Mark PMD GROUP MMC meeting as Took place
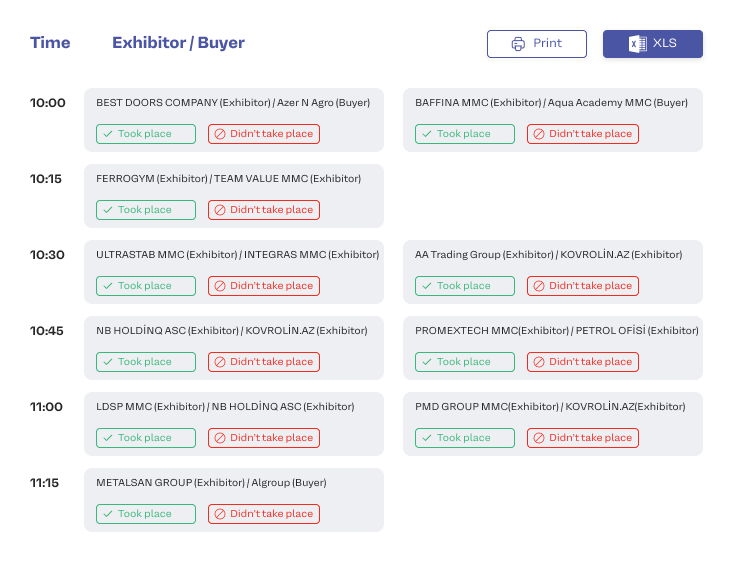The height and width of the screenshot is (580, 733). pyautogui.click(x=465, y=438)
